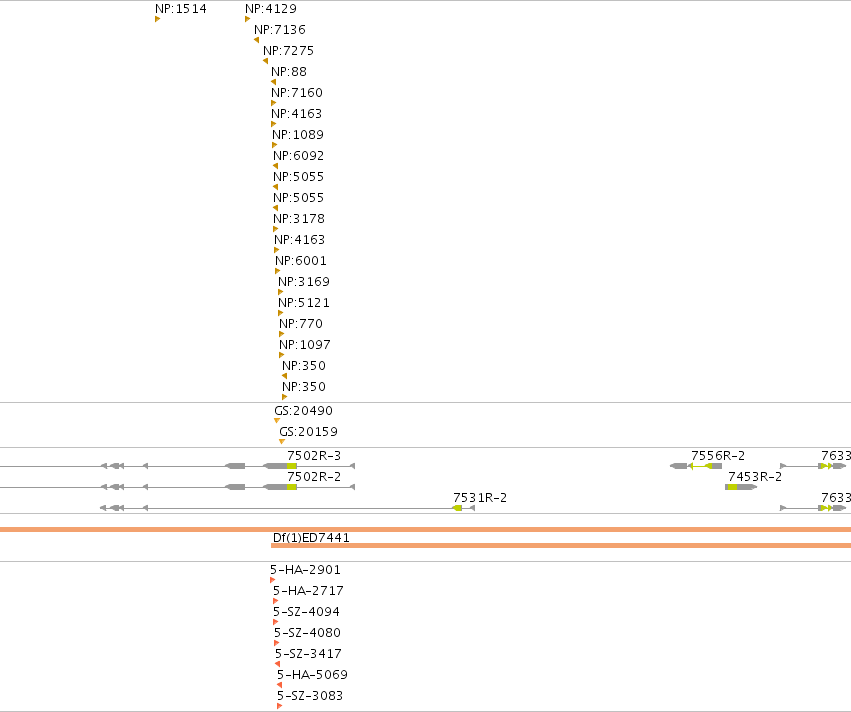851x712 pixels.
Task: Click the 5-HA-5069 feature name
Action: [313, 675]
